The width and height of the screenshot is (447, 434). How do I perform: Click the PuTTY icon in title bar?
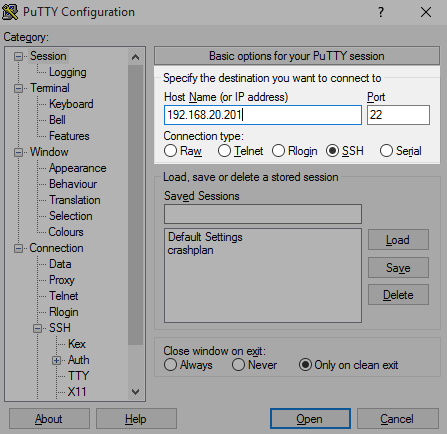point(10,12)
